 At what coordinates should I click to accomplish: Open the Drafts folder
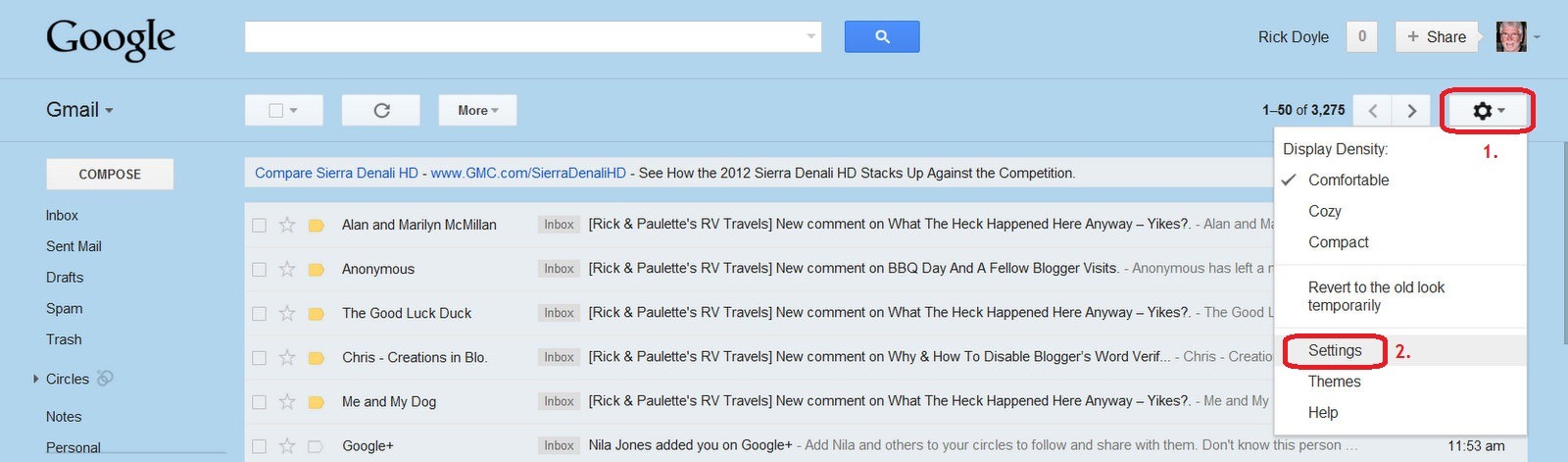[65, 278]
